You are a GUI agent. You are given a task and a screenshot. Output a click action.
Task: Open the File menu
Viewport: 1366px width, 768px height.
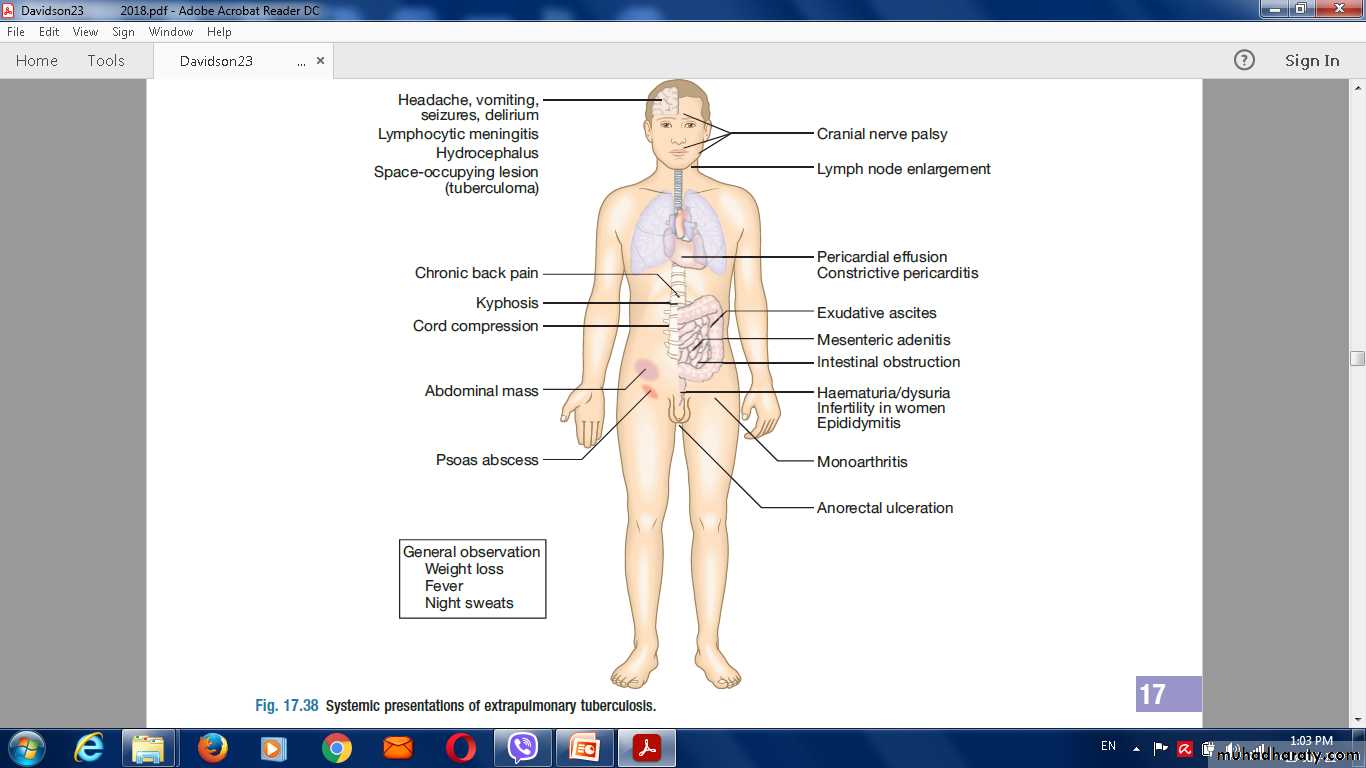pos(16,32)
